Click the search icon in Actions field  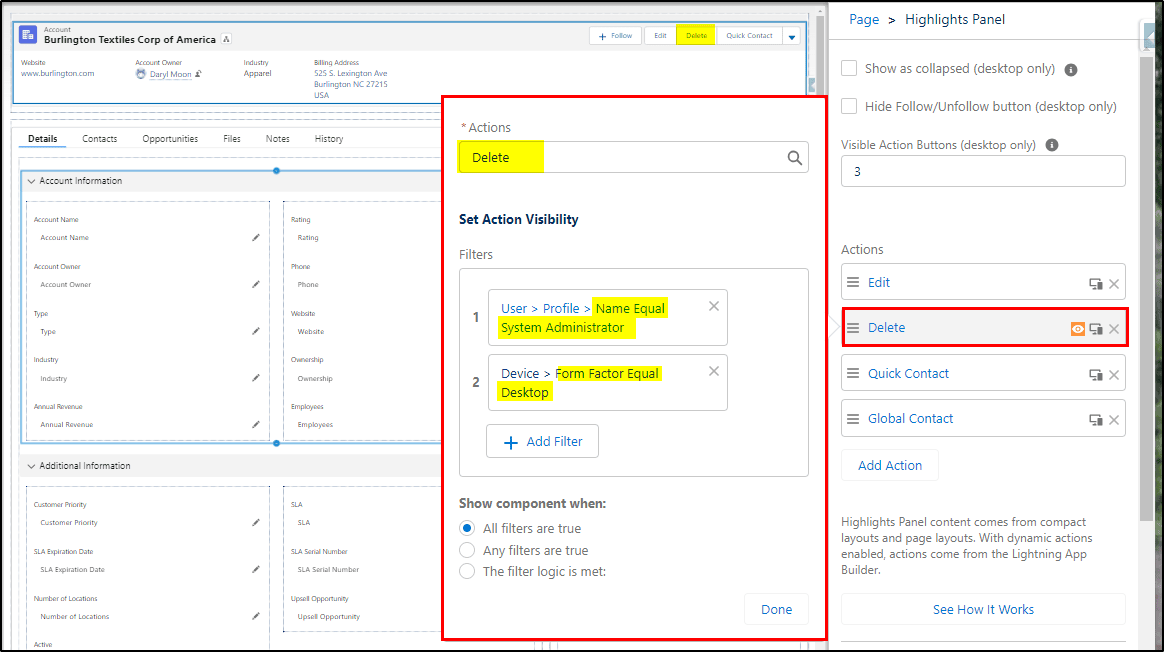[794, 157]
